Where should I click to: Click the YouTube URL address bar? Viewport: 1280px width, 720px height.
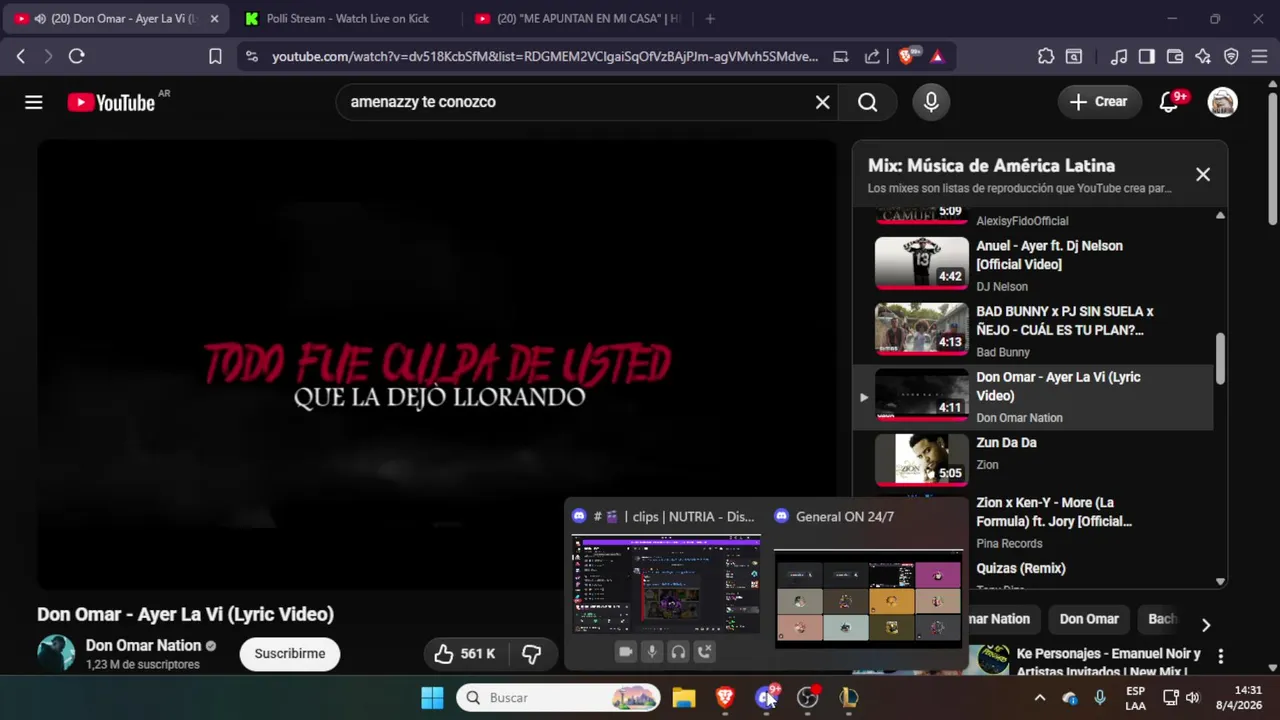545,57
